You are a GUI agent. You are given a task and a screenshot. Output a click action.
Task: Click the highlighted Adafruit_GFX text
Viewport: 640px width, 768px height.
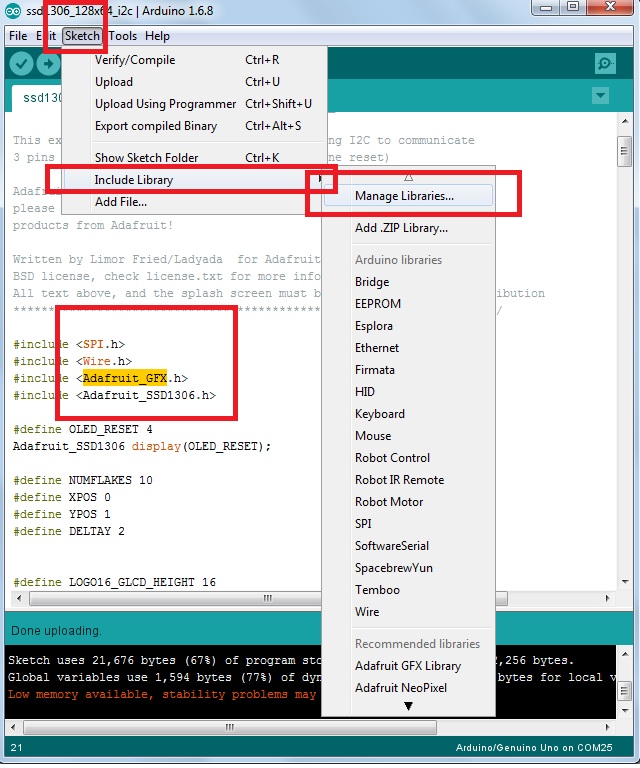coord(125,378)
